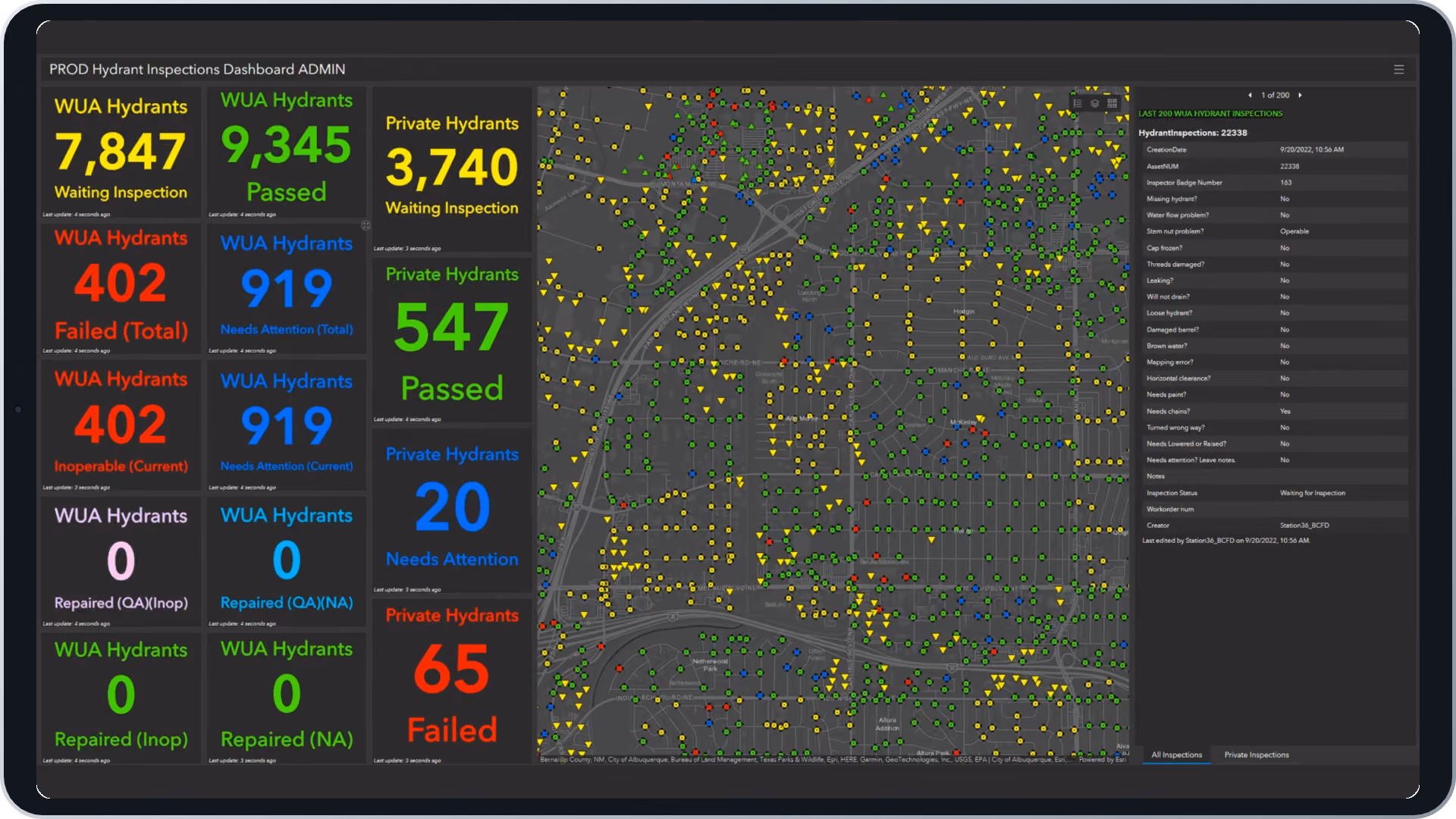1456x819 pixels.
Task: Select WUA 919 Needs Attention (Current) card
Action: point(287,425)
